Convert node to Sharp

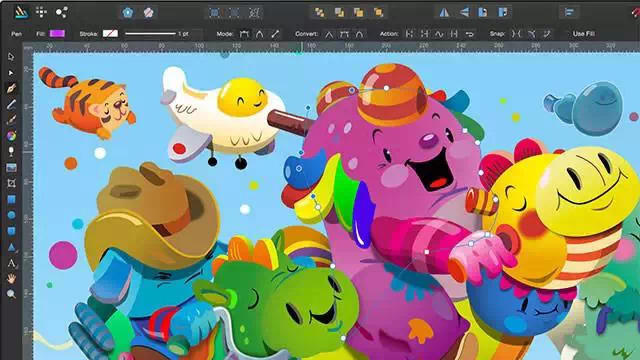click(x=329, y=34)
